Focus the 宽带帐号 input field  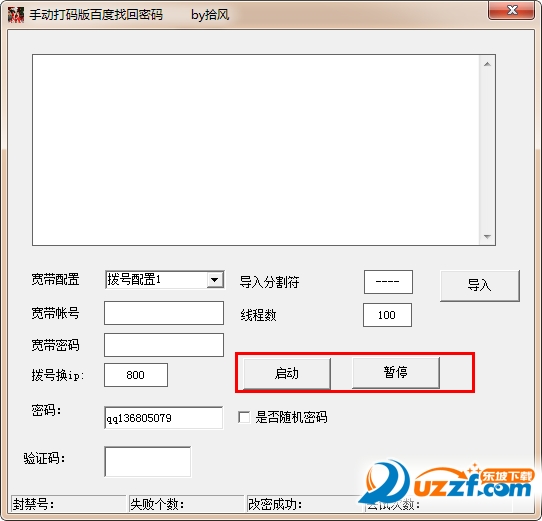164,313
